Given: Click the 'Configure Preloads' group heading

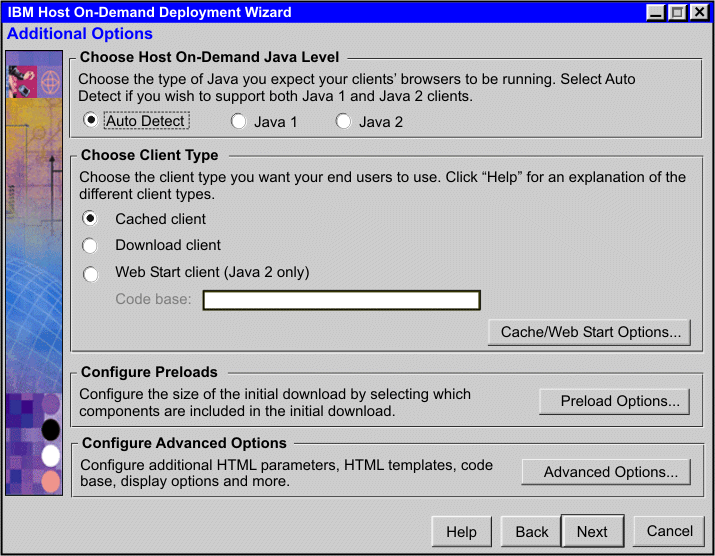Looking at the screenshot, I should (149, 372).
